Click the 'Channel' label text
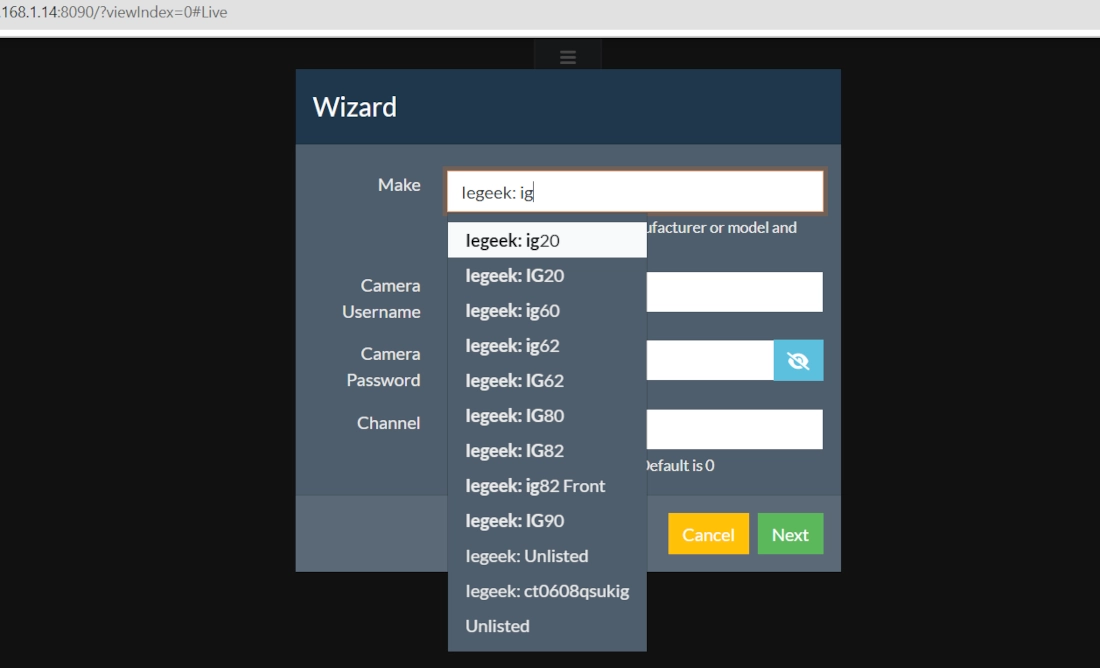 389,423
